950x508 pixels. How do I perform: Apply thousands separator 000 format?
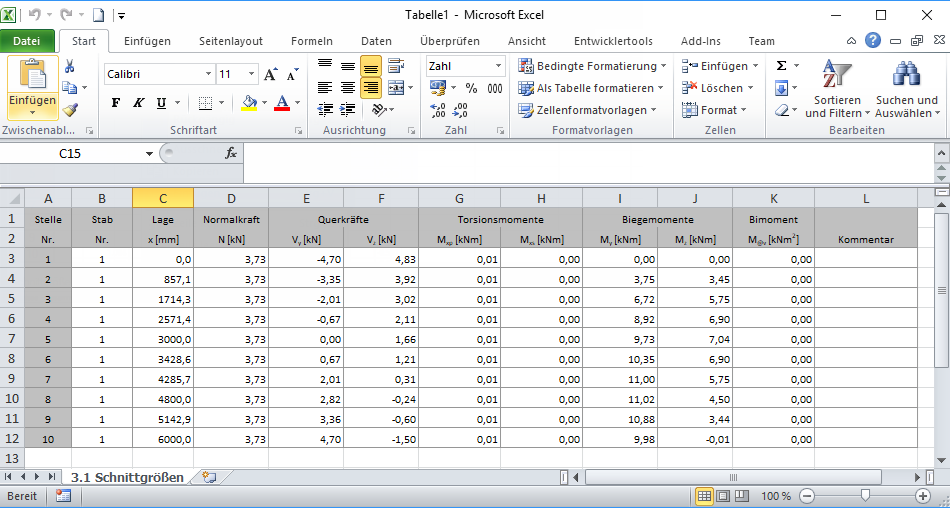(495, 88)
